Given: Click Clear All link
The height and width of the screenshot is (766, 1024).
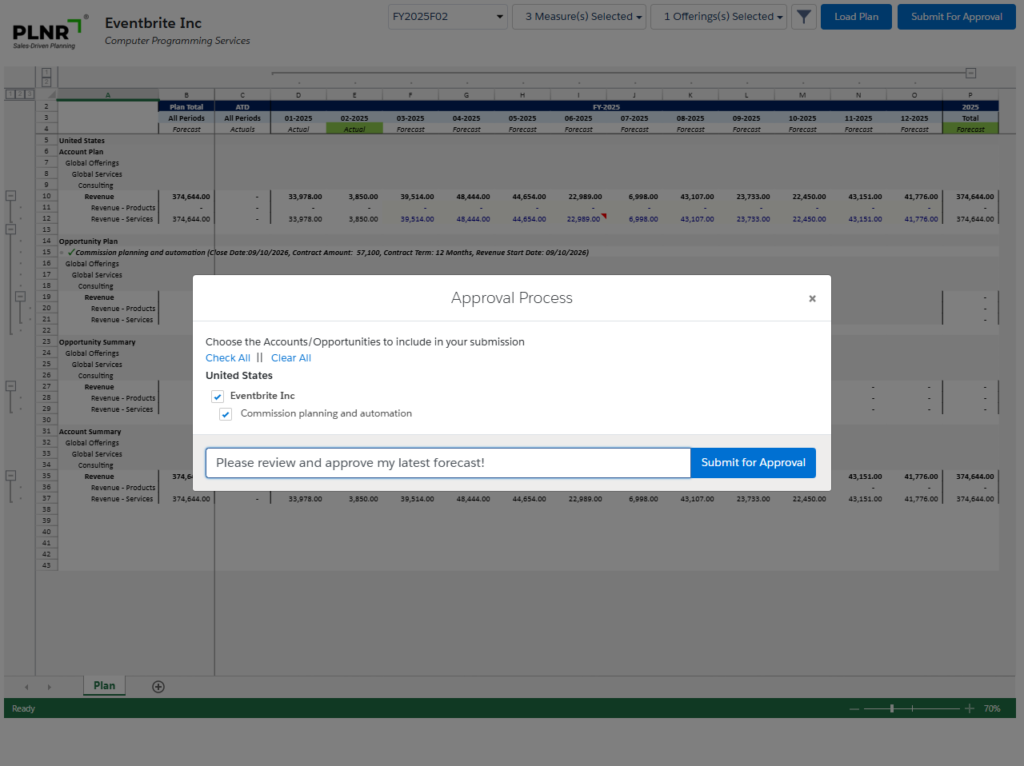Looking at the screenshot, I should click(291, 358).
